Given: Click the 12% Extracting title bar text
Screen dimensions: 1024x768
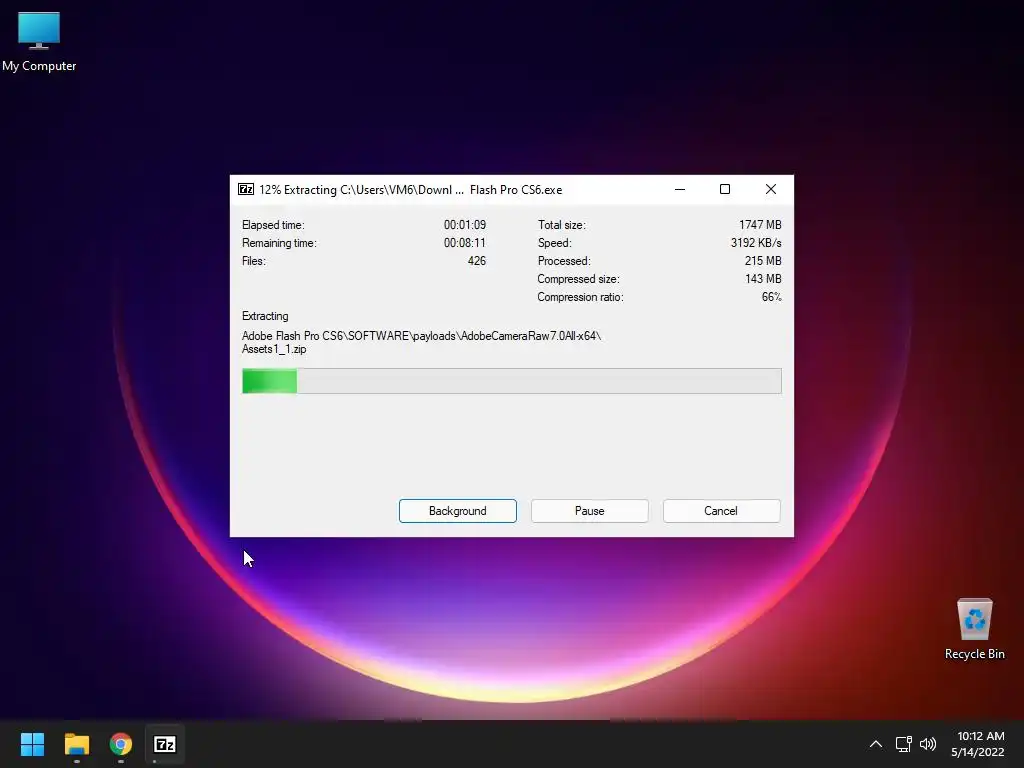Looking at the screenshot, I should (411, 190).
